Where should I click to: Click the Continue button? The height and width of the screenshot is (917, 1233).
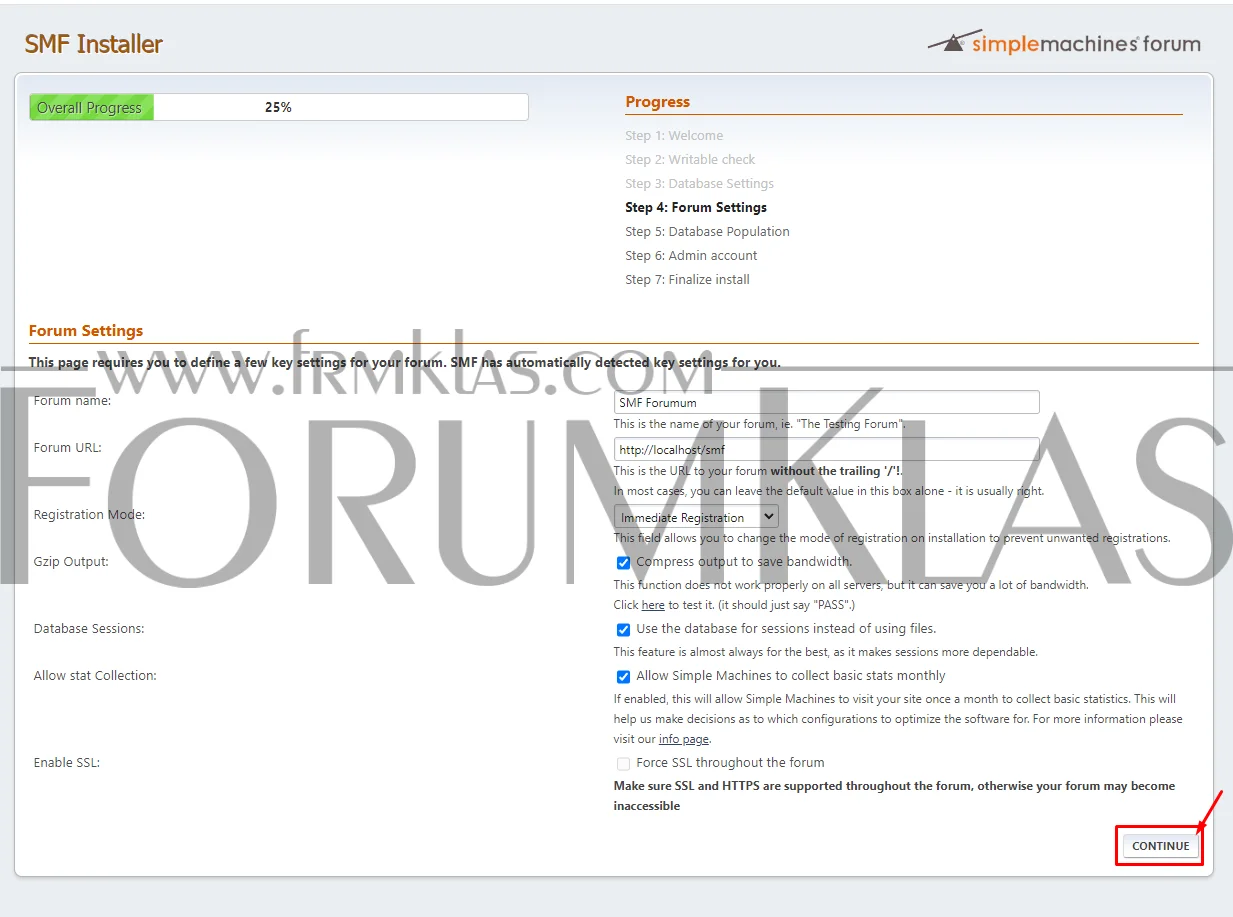click(1159, 845)
